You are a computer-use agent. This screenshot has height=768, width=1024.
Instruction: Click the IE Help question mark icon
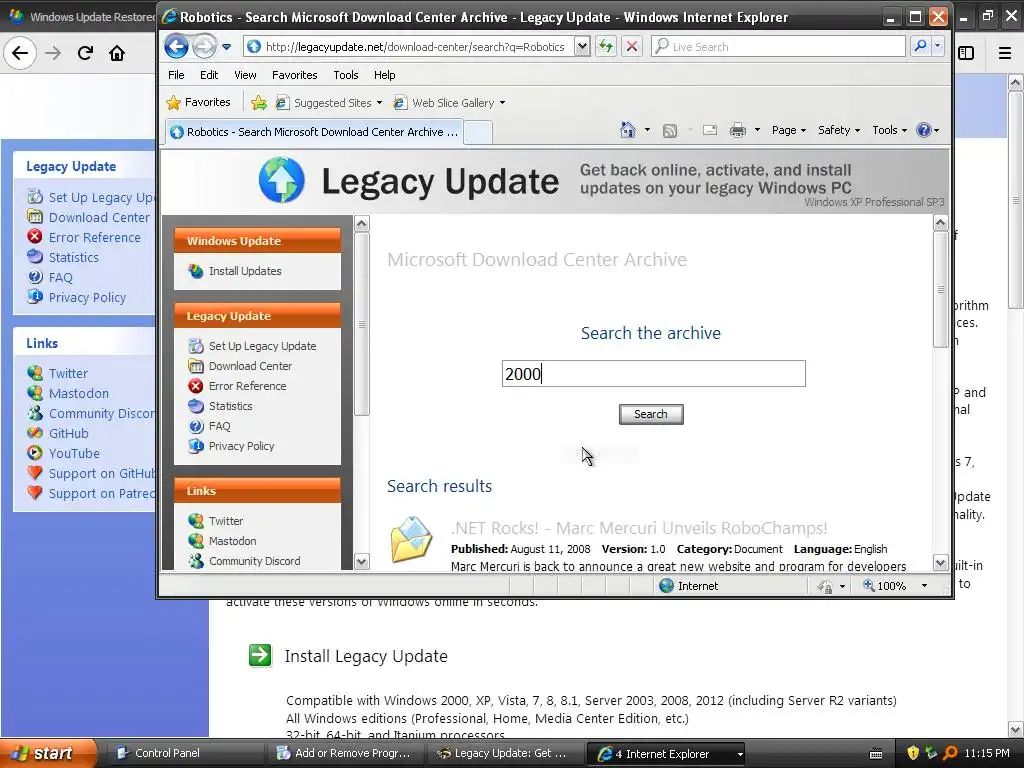click(923, 130)
